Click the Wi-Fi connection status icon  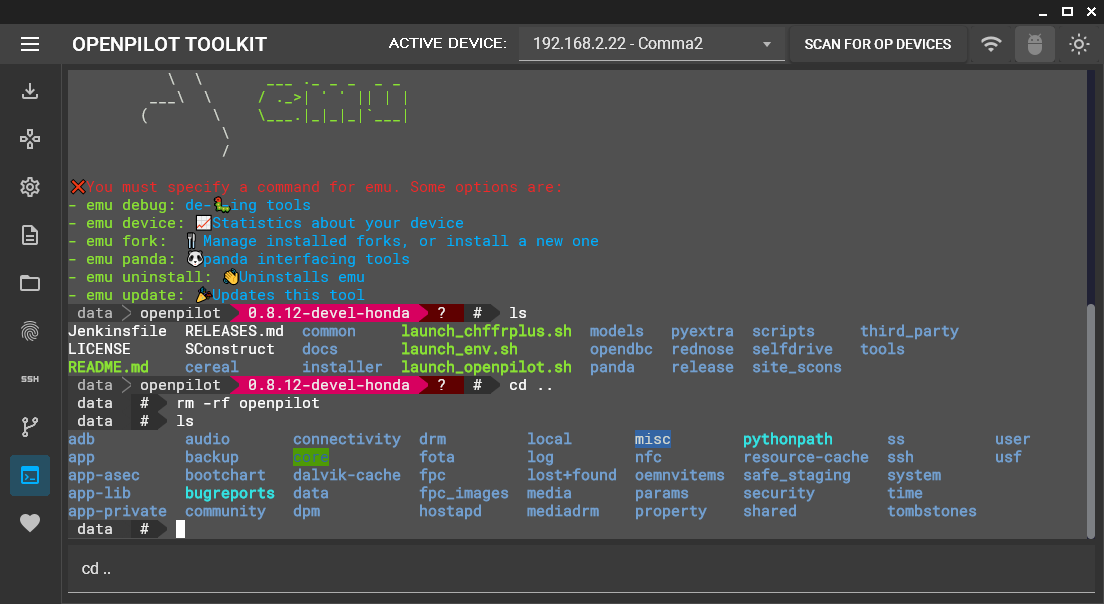point(991,44)
